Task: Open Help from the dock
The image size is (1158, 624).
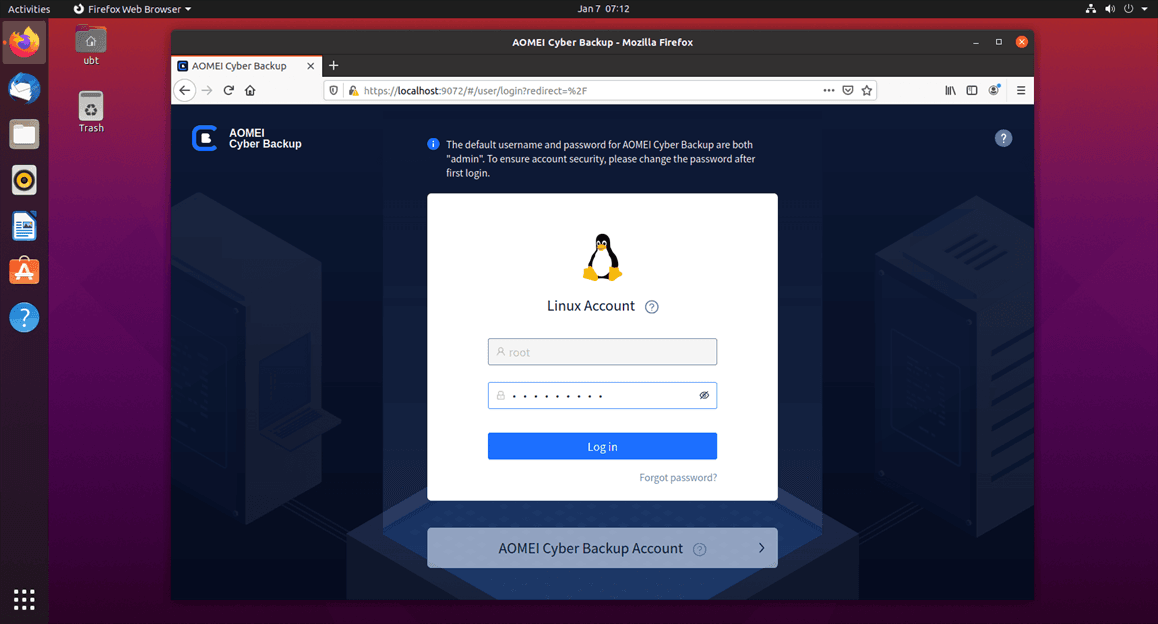Action: (24, 318)
